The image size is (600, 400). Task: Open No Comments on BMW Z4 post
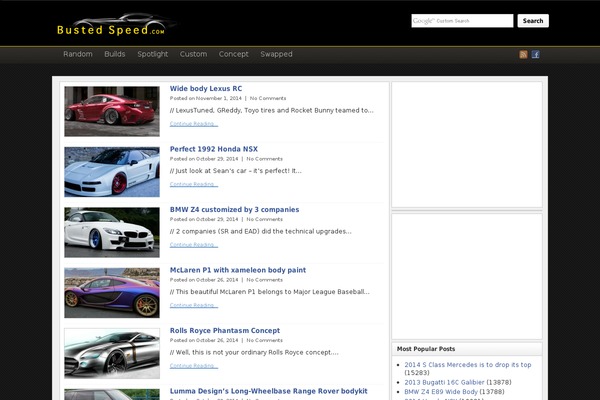point(264,219)
